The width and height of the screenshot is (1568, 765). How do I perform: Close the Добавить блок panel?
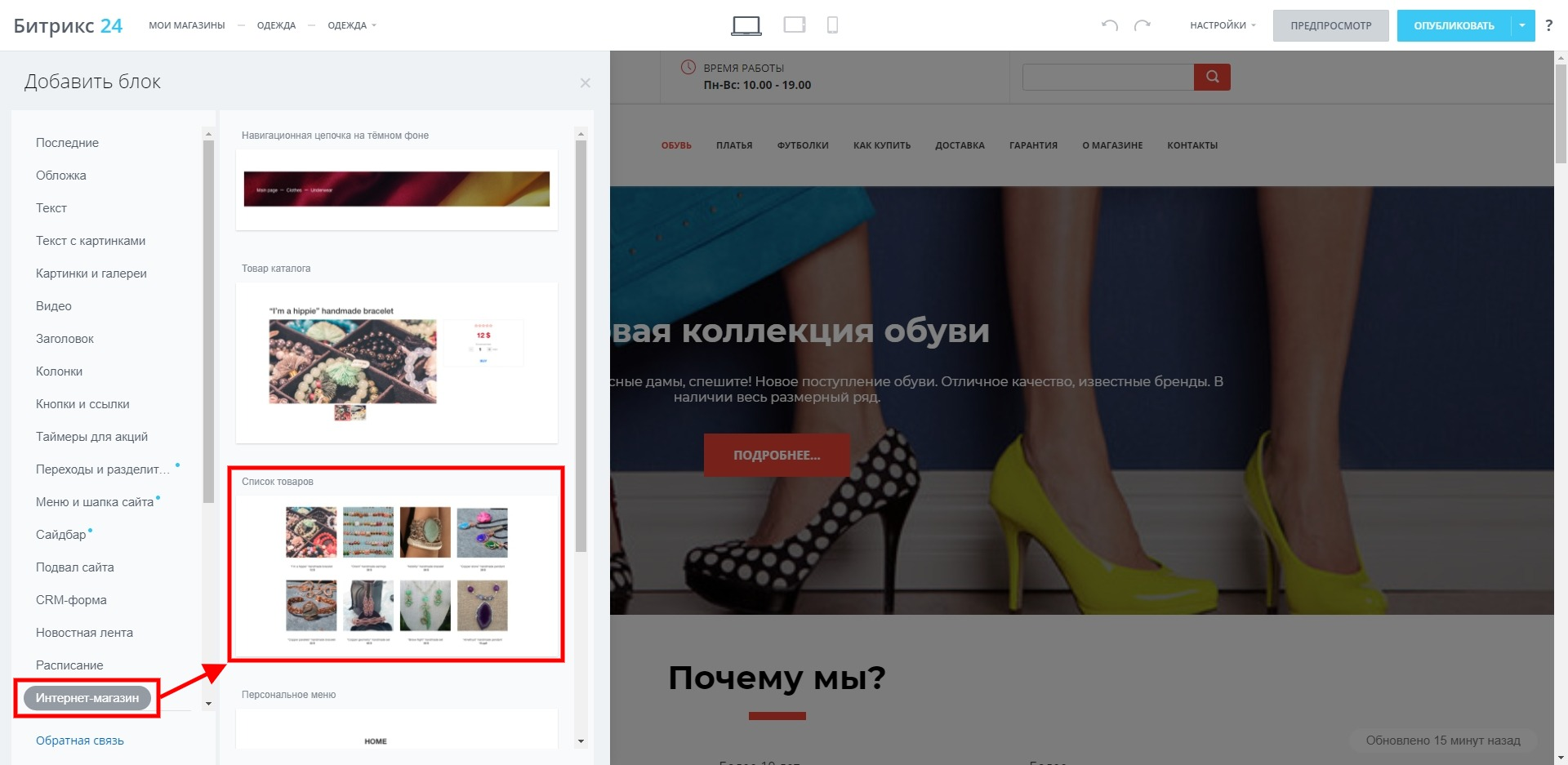coord(585,82)
